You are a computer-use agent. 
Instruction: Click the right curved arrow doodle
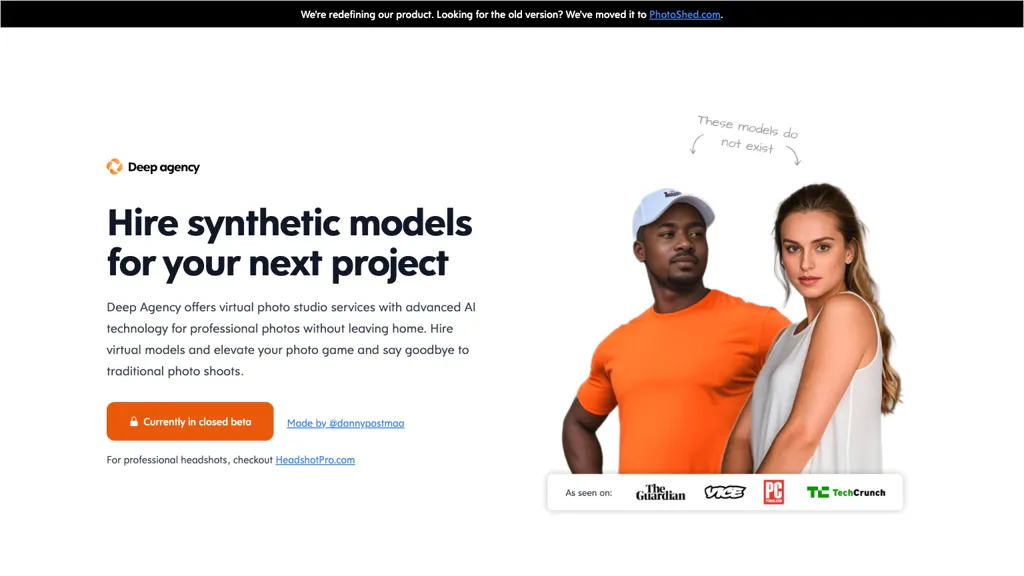pos(793,155)
